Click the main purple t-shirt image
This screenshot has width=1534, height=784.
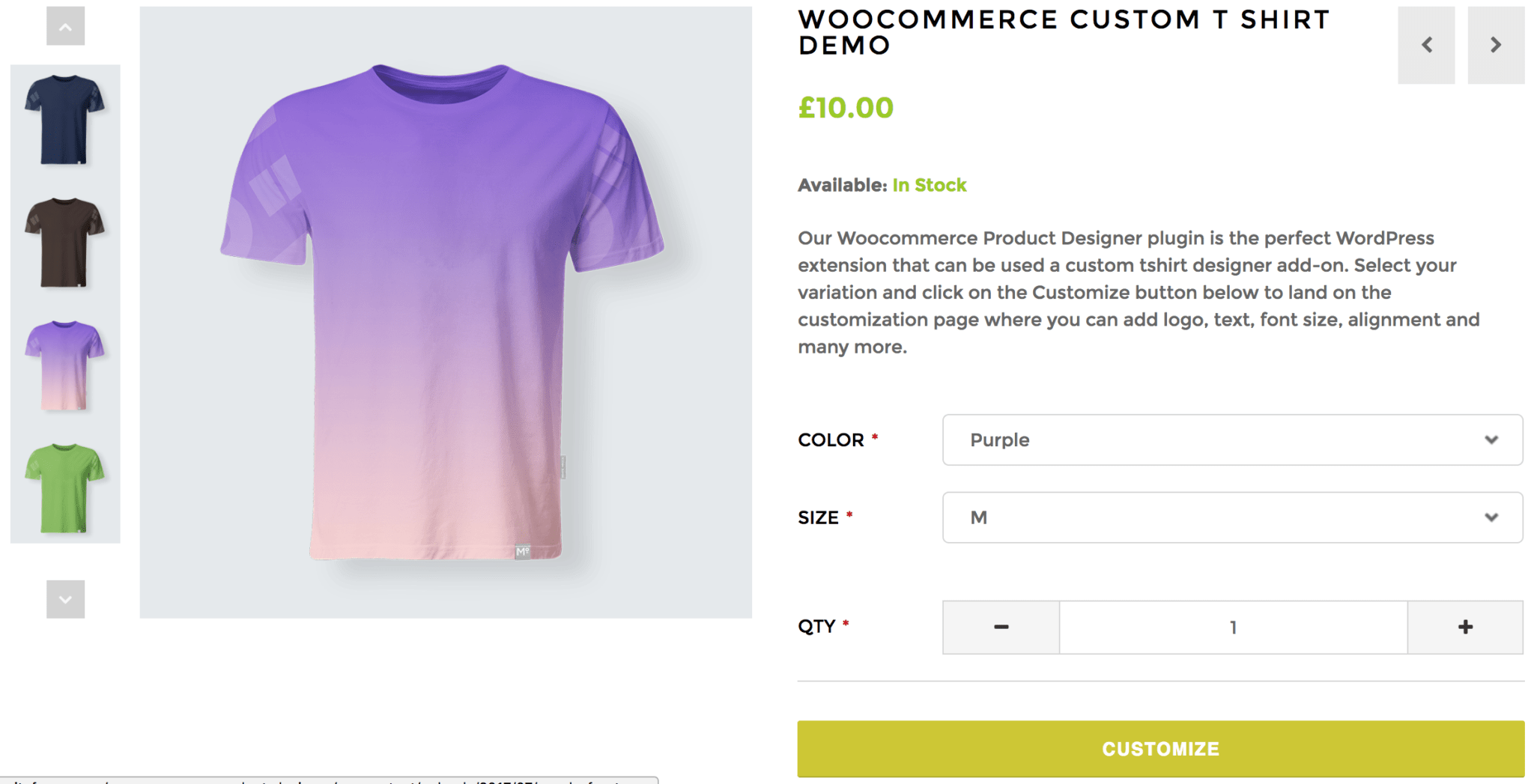pyautogui.click(x=446, y=312)
